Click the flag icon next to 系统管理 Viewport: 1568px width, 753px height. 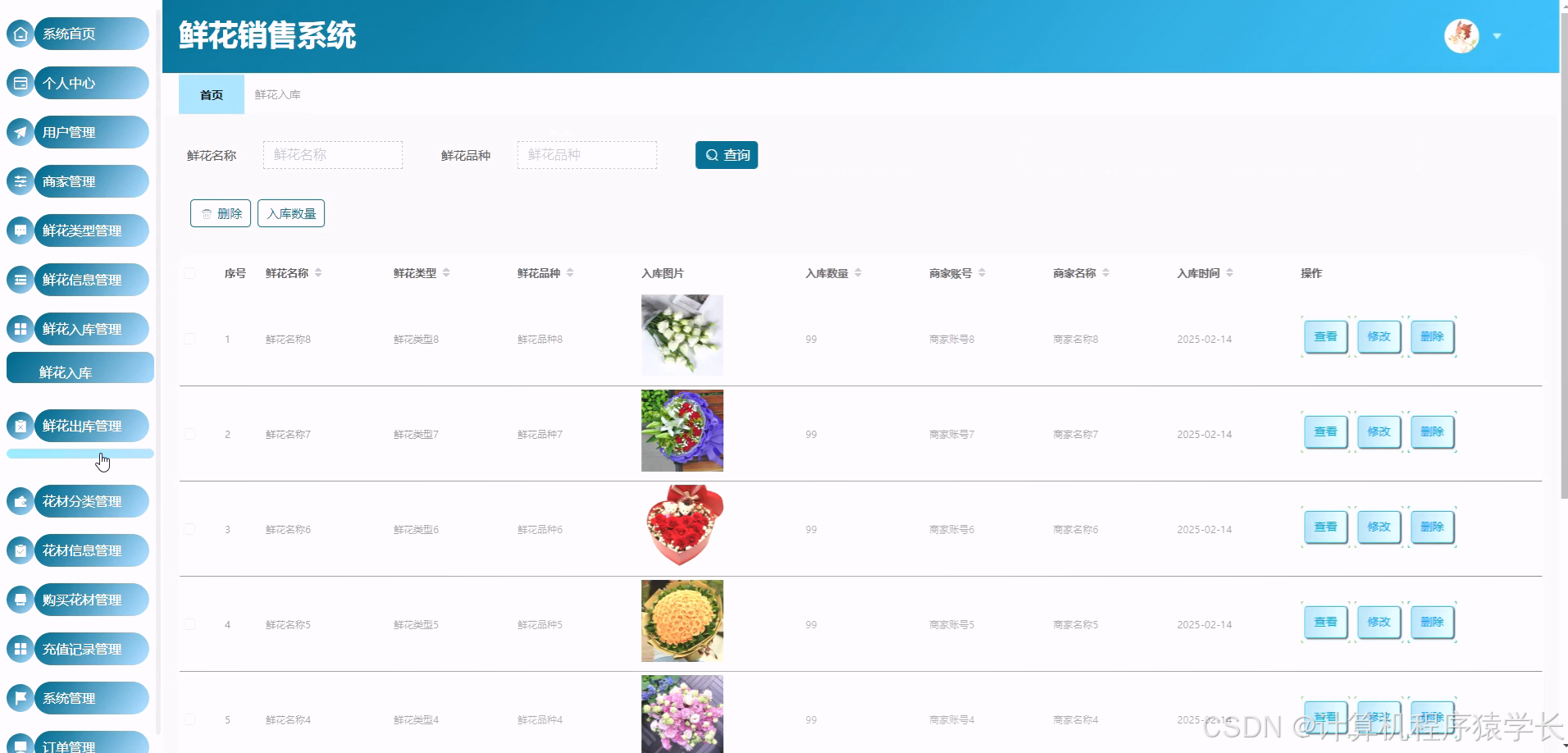pos(20,698)
